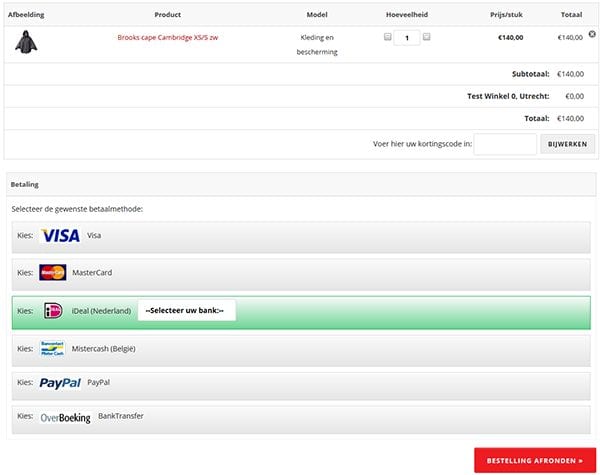The image size is (600, 475).
Task: Click the Subtotaal label
Action: 531,74
